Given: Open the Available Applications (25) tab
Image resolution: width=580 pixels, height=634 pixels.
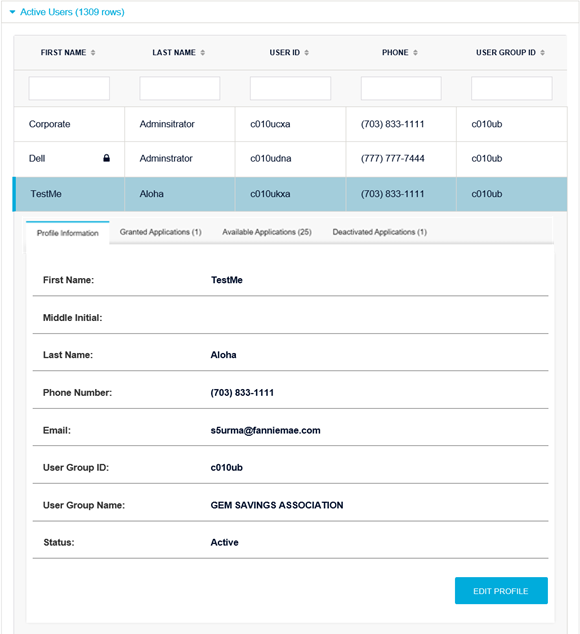Looking at the screenshot, I should point(267,232).
